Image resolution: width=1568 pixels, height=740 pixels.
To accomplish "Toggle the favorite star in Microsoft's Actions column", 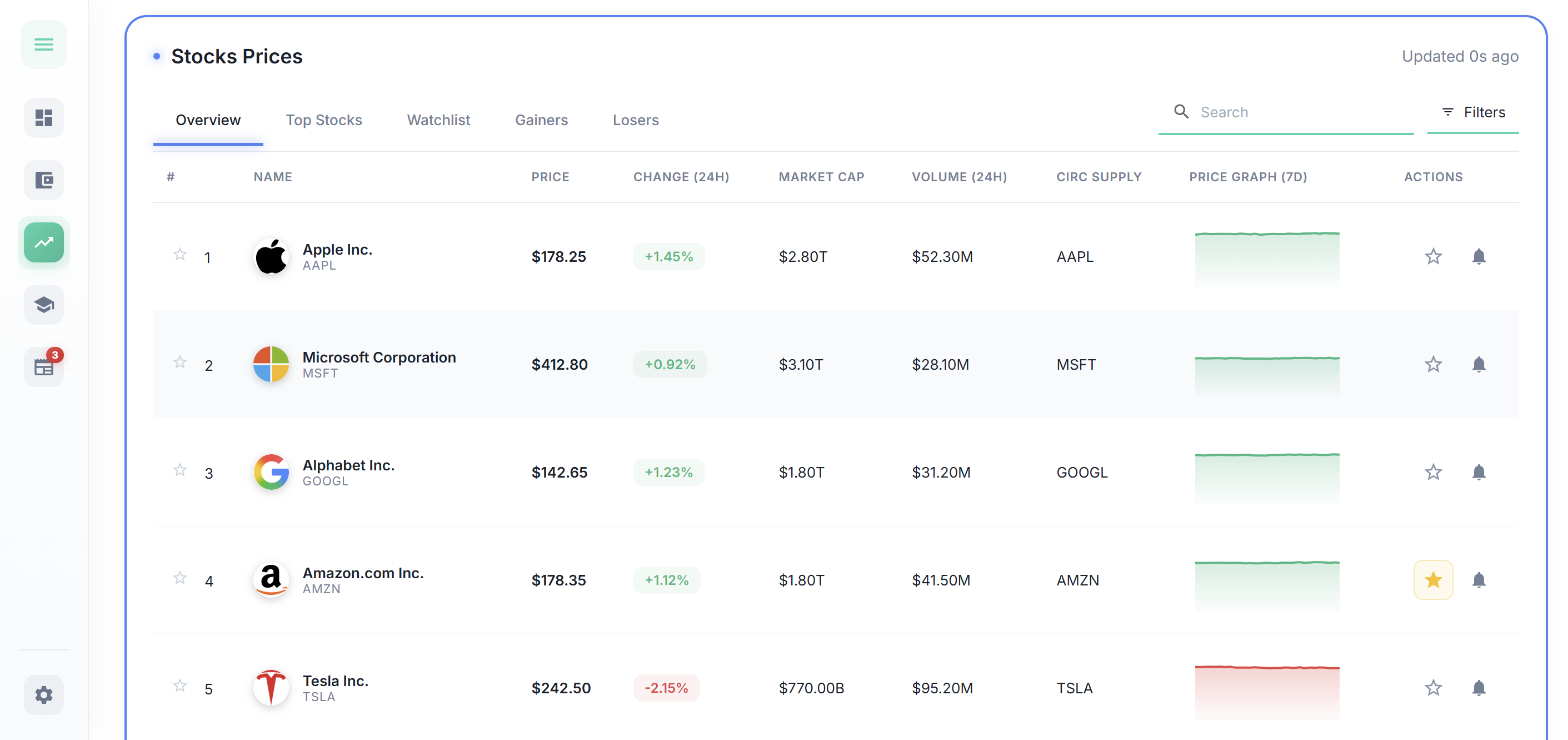I will point(1433,364).
